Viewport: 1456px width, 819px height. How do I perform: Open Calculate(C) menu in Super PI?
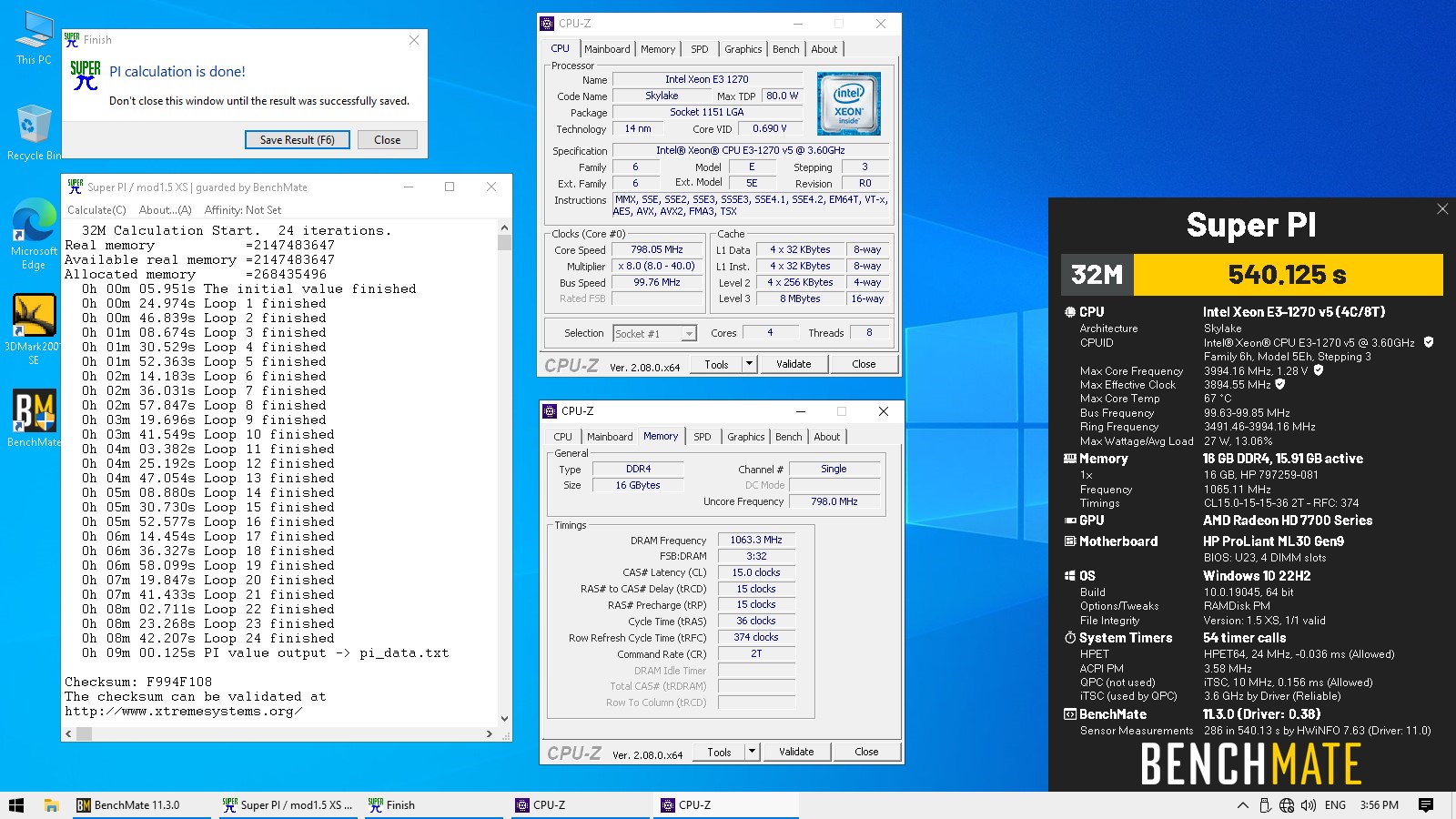point(96,210)
